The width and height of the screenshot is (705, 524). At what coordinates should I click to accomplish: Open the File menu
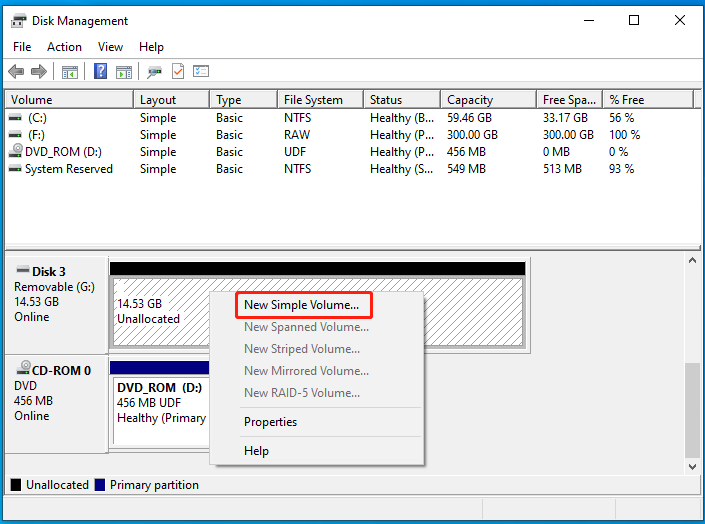(22, 47)
